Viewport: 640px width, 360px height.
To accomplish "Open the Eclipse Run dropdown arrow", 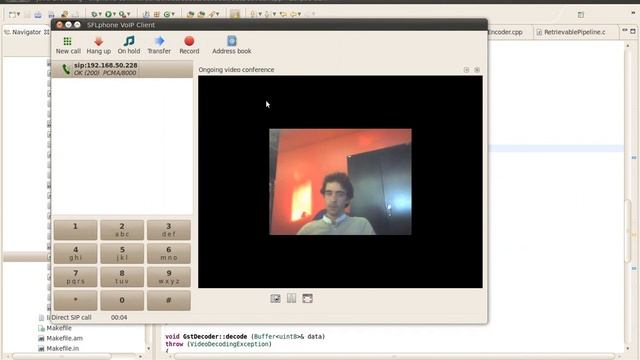I will [114, 15].
